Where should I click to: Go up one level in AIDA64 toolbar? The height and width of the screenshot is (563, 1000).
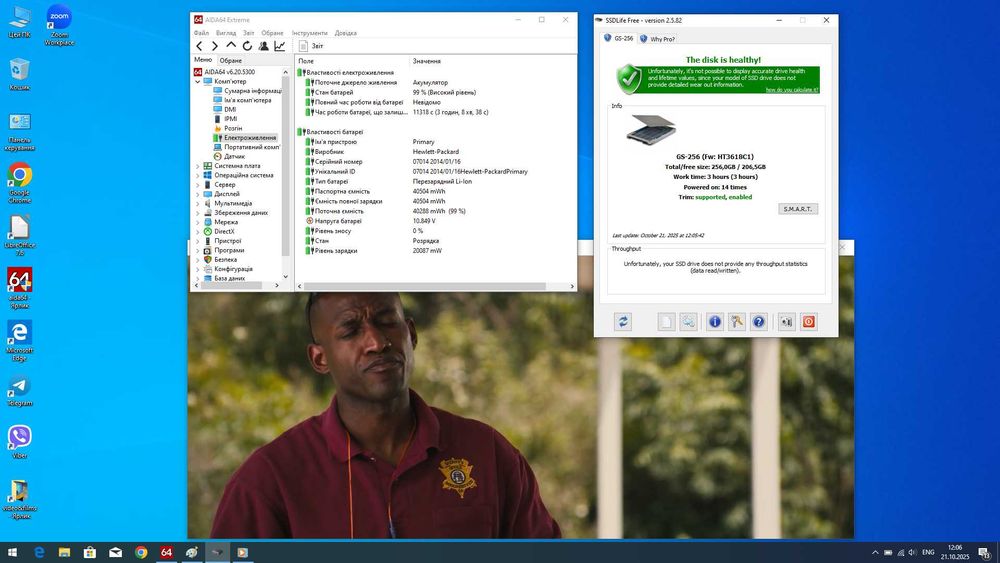pyautogui.click(x=231, y=45)
